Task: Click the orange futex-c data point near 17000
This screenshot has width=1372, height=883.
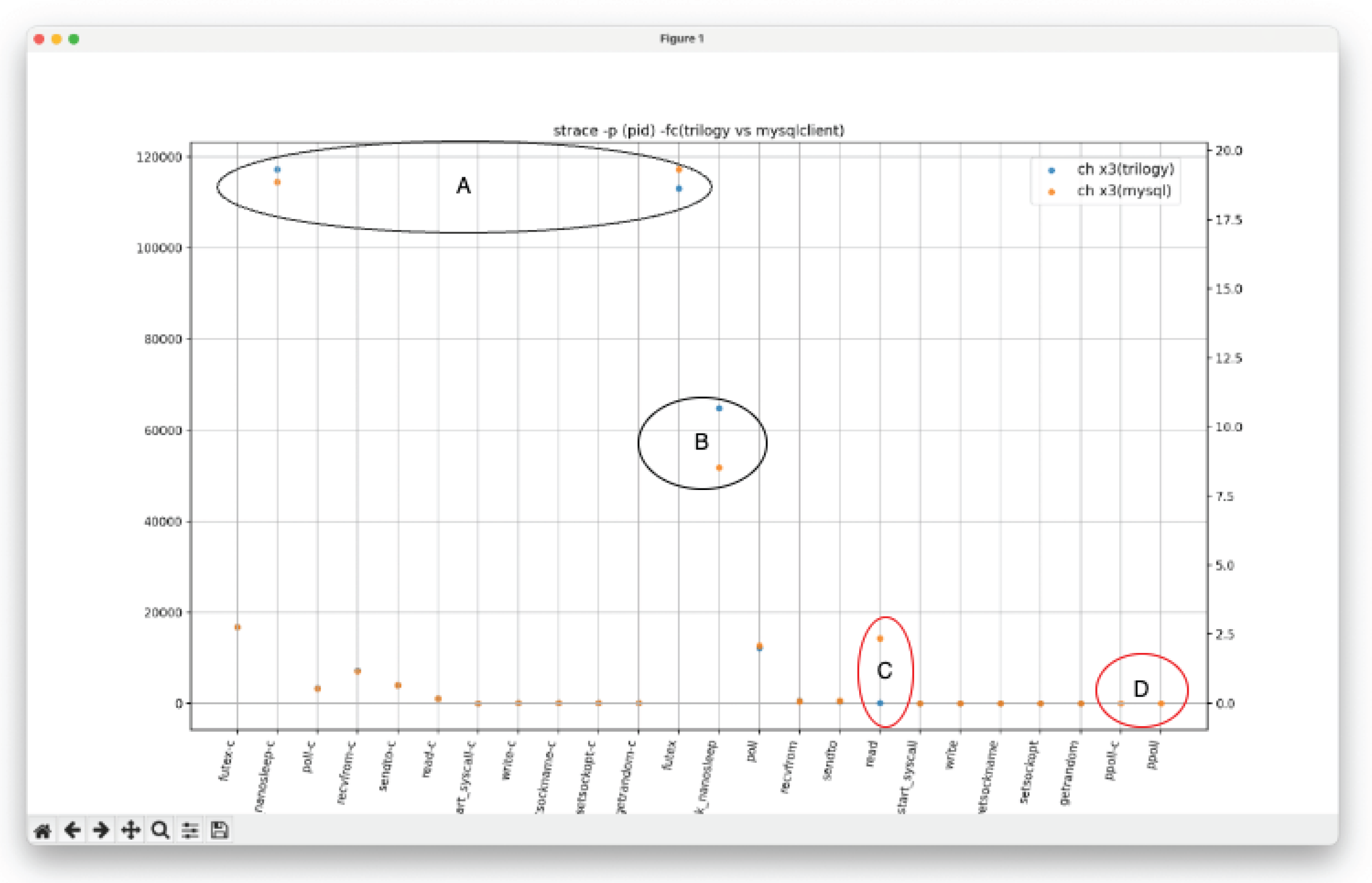Action: pyautogui.click(x=237, y=628)
